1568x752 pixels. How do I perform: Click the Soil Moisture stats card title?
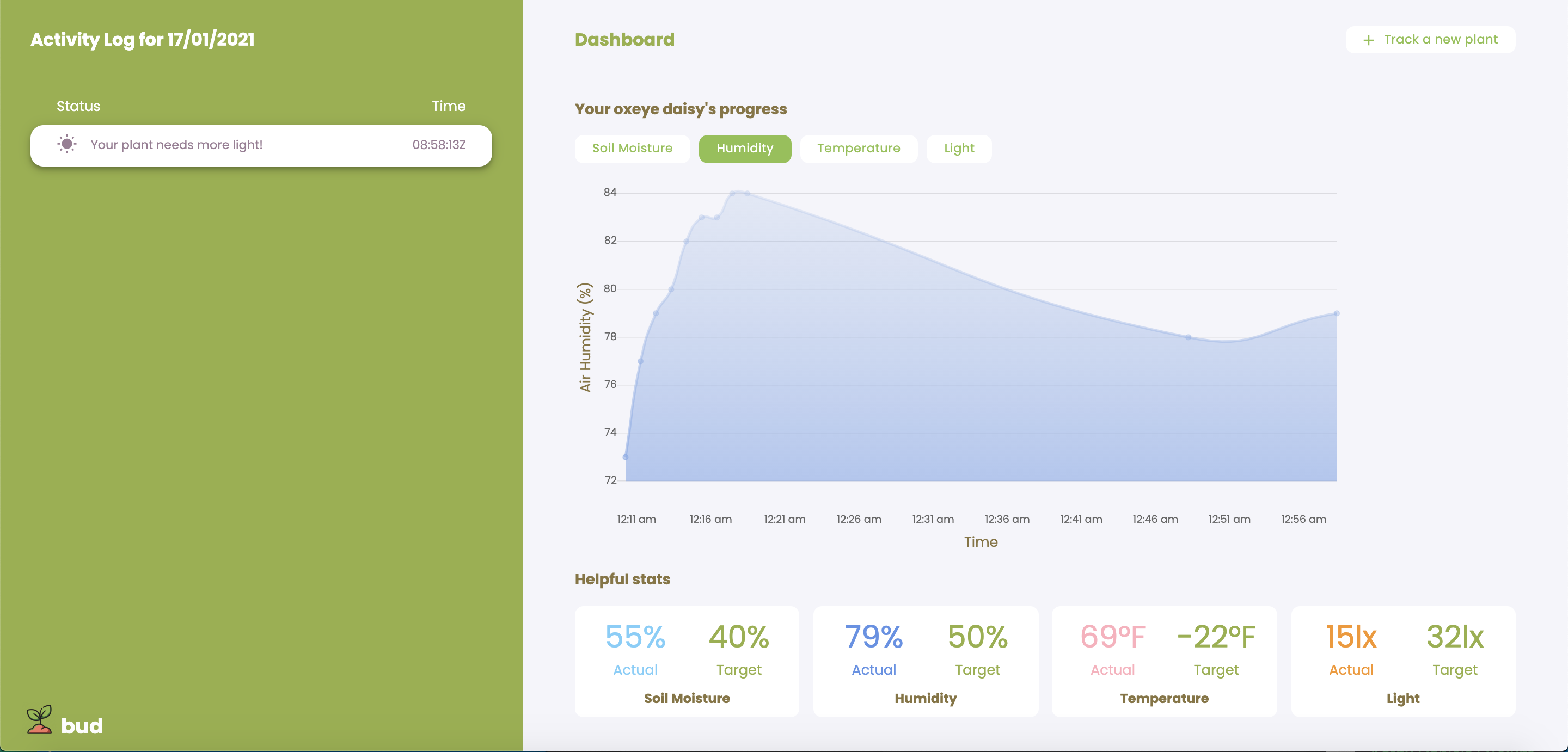coord(687,699)
